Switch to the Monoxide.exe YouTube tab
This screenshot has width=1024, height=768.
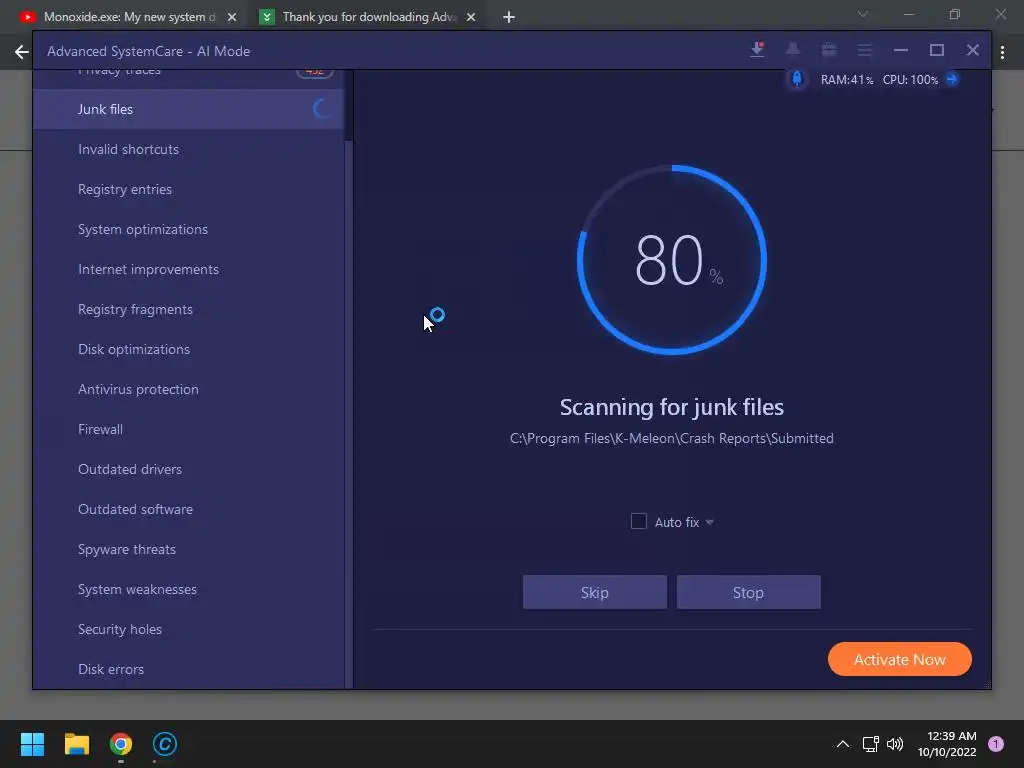click(x=129, y=17)
